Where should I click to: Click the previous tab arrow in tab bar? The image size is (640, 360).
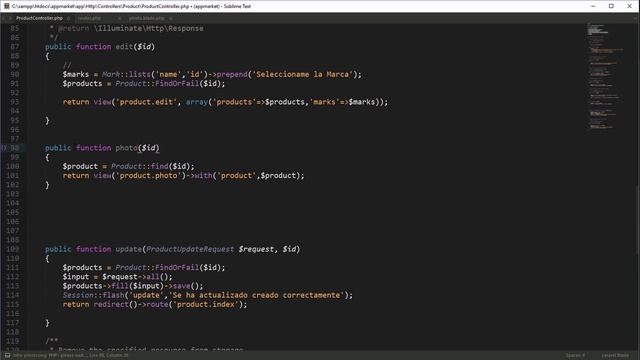[x=4, y=18]
